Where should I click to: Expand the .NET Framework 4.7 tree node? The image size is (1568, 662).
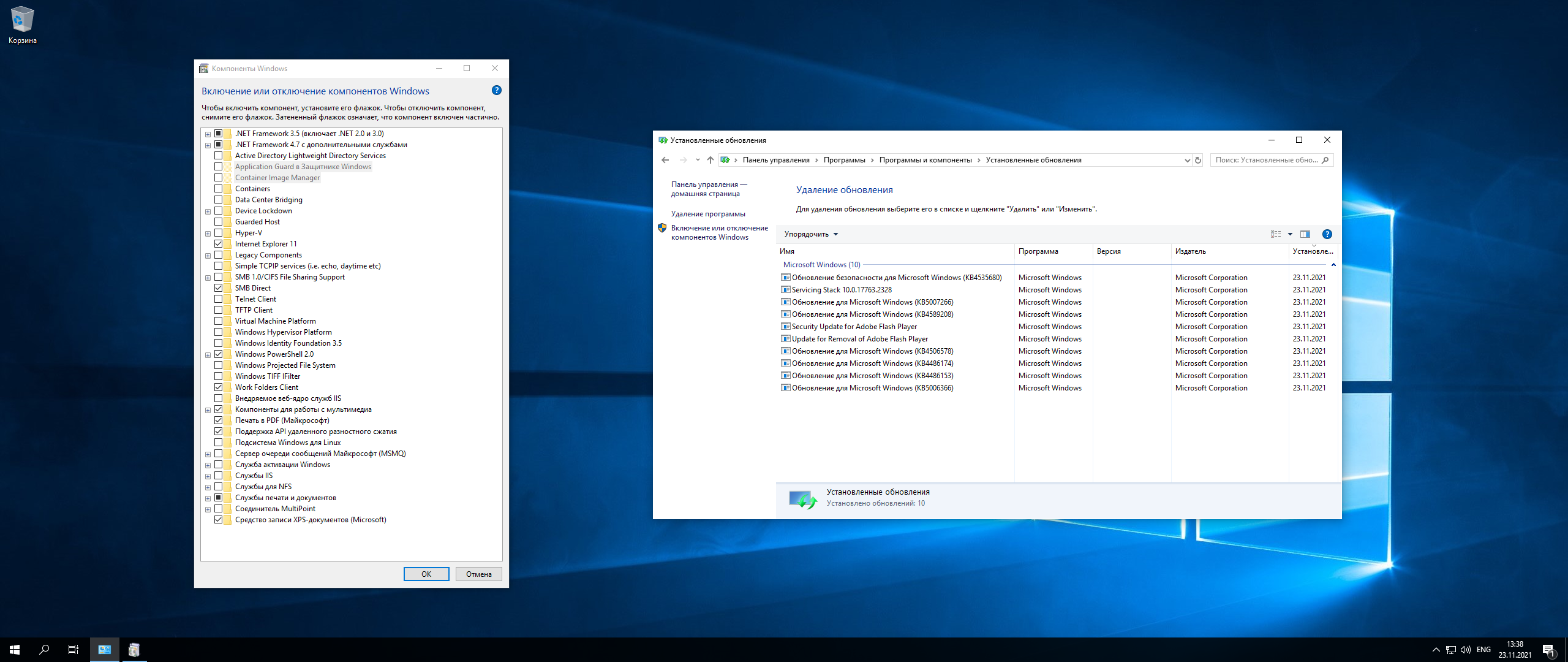pos(208,145)
